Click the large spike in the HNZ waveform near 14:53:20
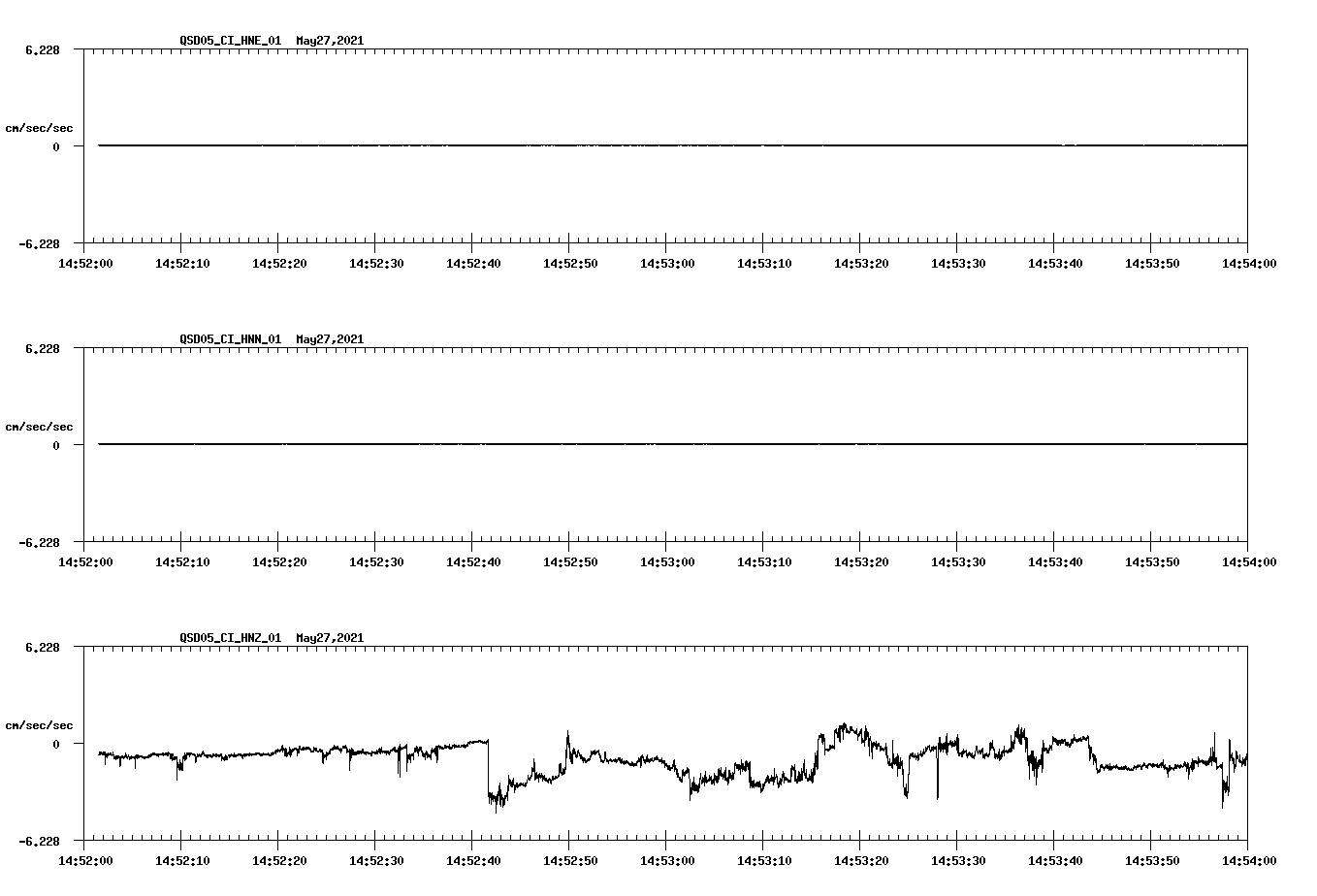Viewport: 1317px width, 896px height. 843,724
